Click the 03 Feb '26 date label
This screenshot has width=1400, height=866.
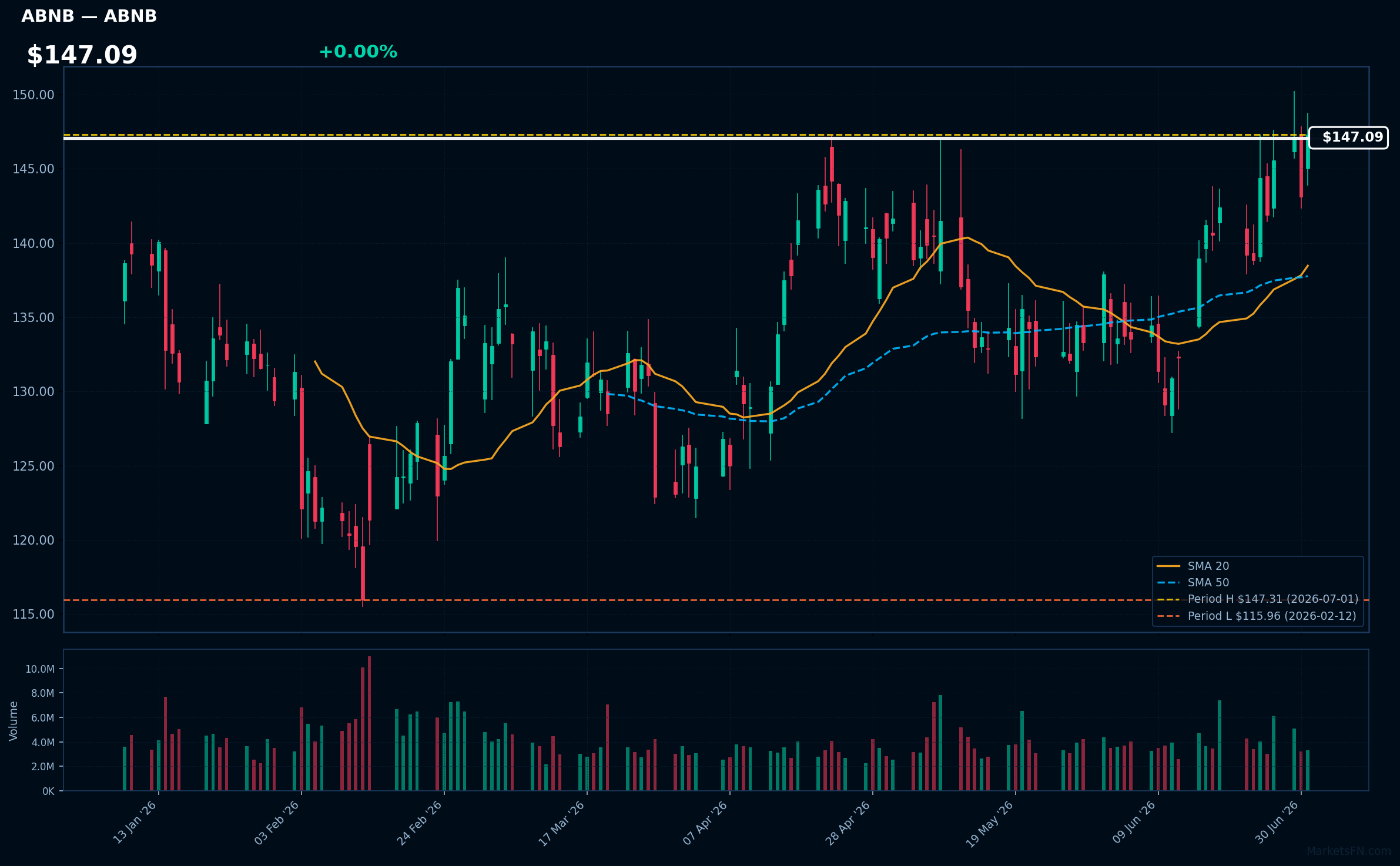click(x=277, y=823)
